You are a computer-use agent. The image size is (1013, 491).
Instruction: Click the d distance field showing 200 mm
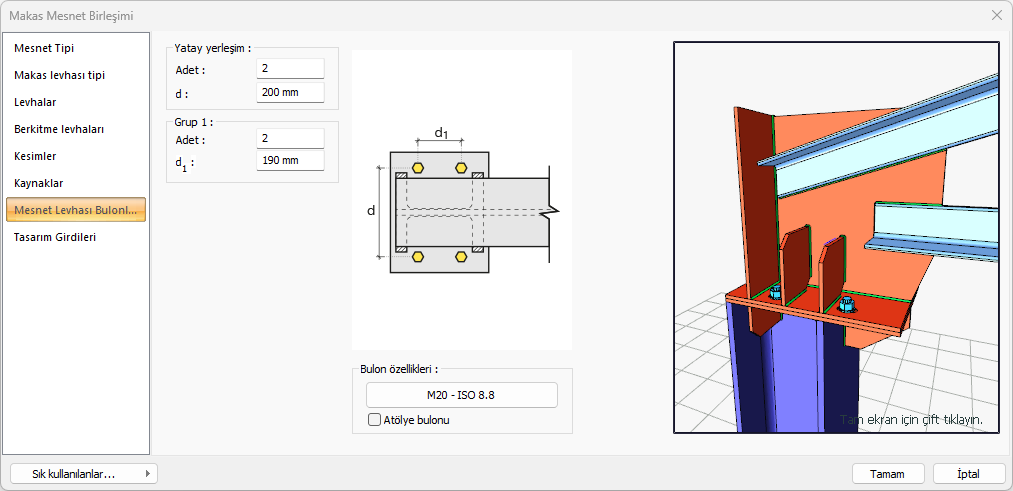tap(290, 93)
